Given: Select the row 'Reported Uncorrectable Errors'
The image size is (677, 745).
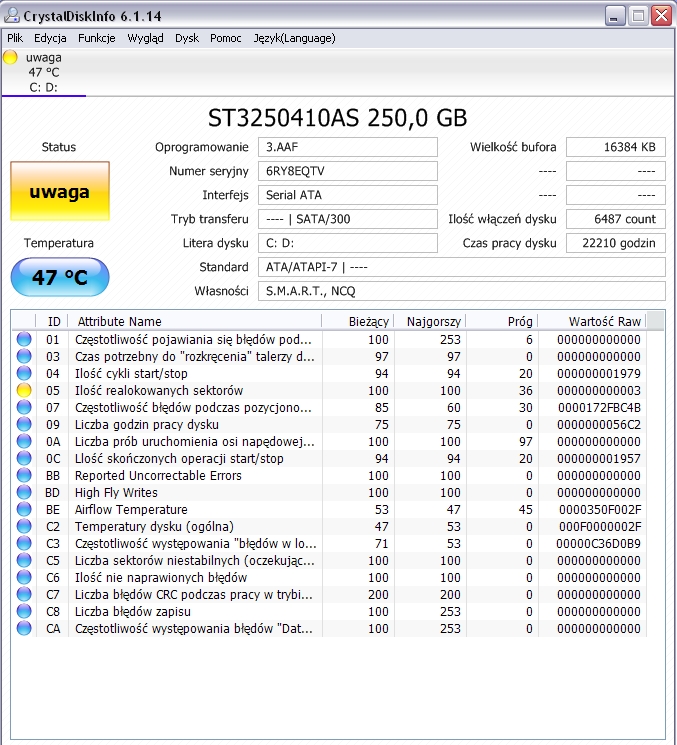Looking at the screenshot, I should tap(329, 475).
